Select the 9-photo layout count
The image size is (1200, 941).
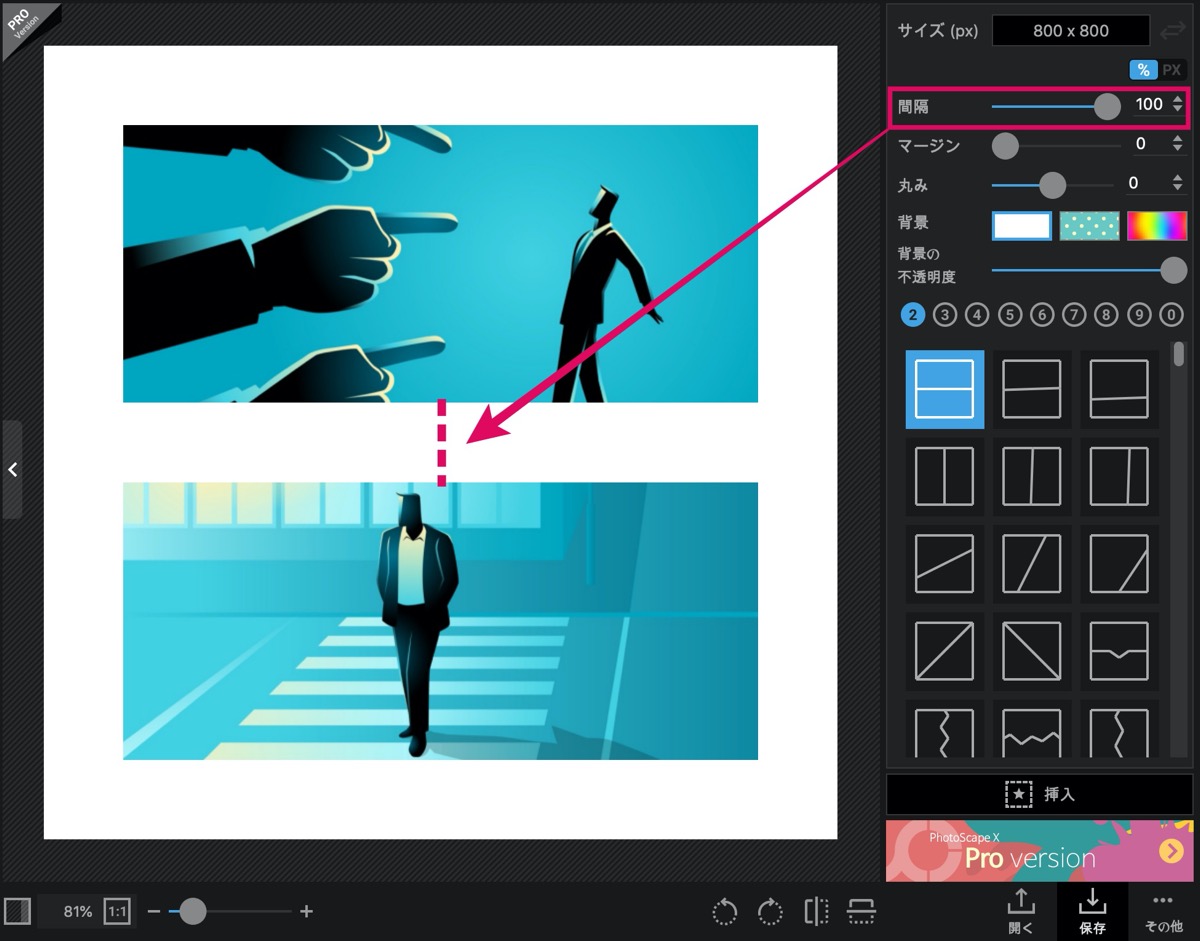pos(1139,315)
